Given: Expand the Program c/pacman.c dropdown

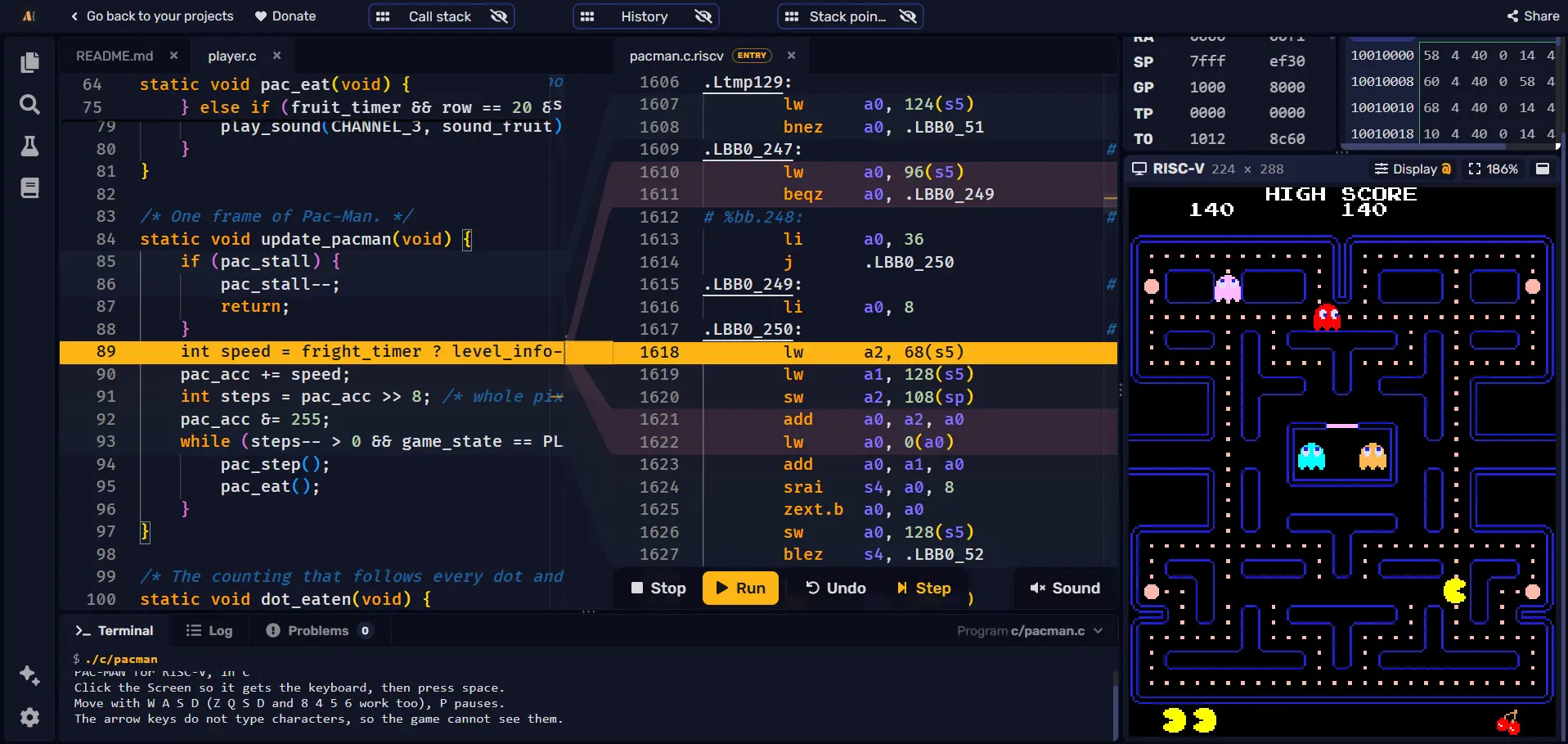Looking at the screenshot, I should pos(1031,631).
